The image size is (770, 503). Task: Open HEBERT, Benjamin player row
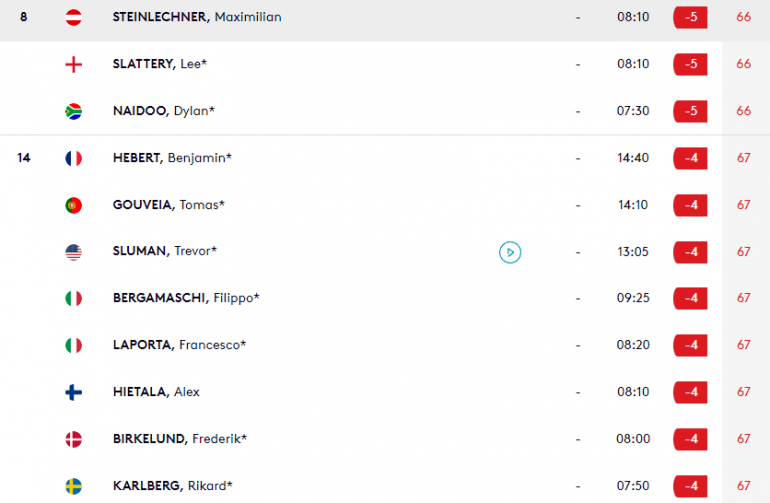click(385, 158)
